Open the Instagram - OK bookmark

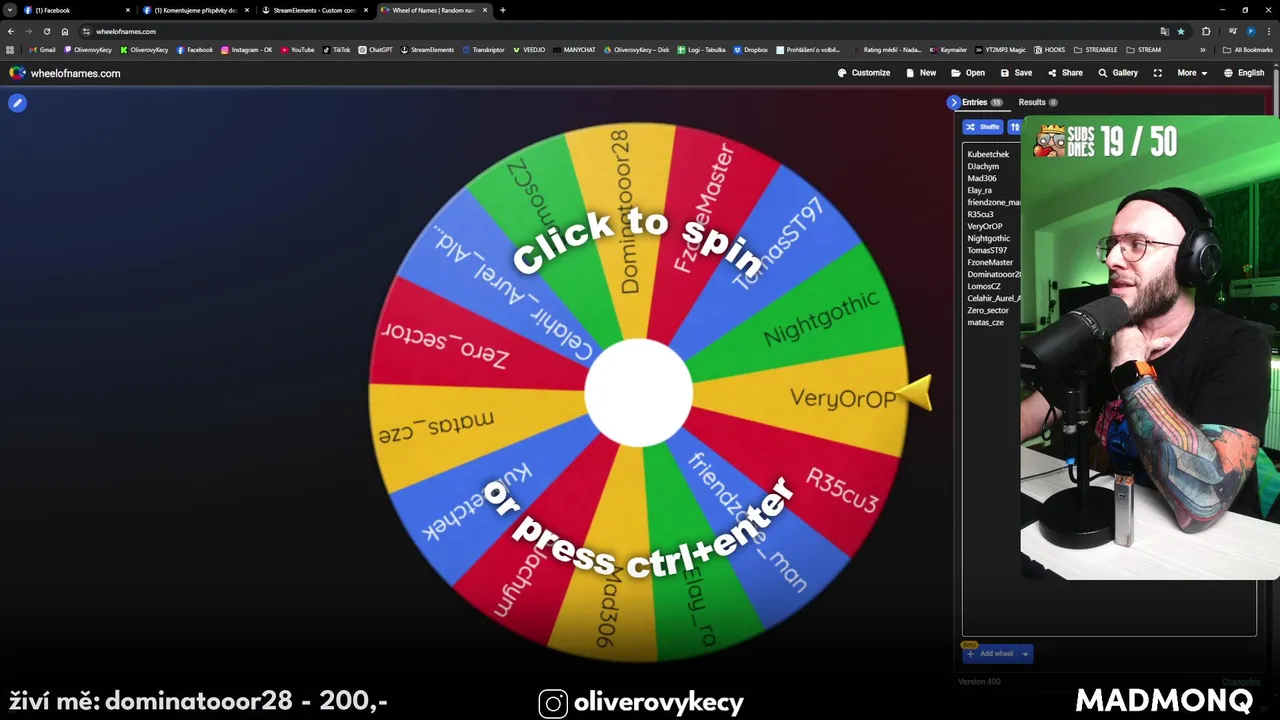pos(247,49)
